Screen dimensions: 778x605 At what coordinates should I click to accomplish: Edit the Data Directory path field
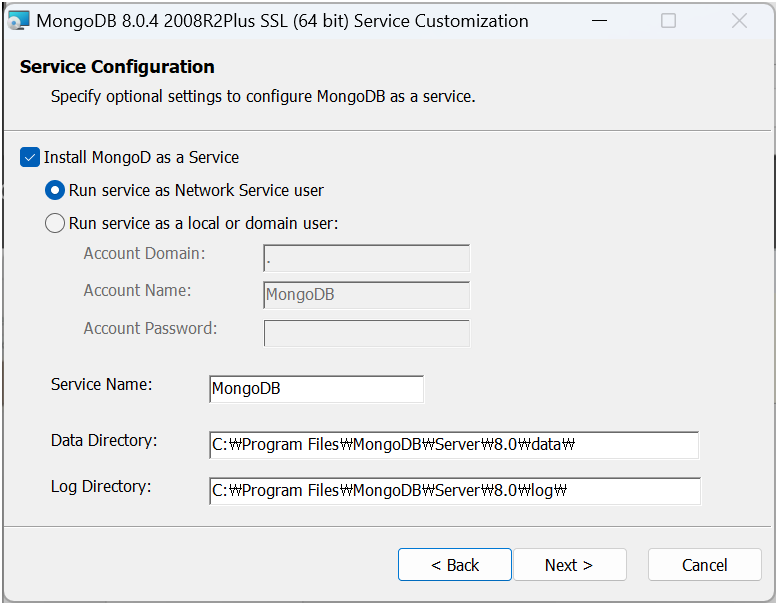453,445
